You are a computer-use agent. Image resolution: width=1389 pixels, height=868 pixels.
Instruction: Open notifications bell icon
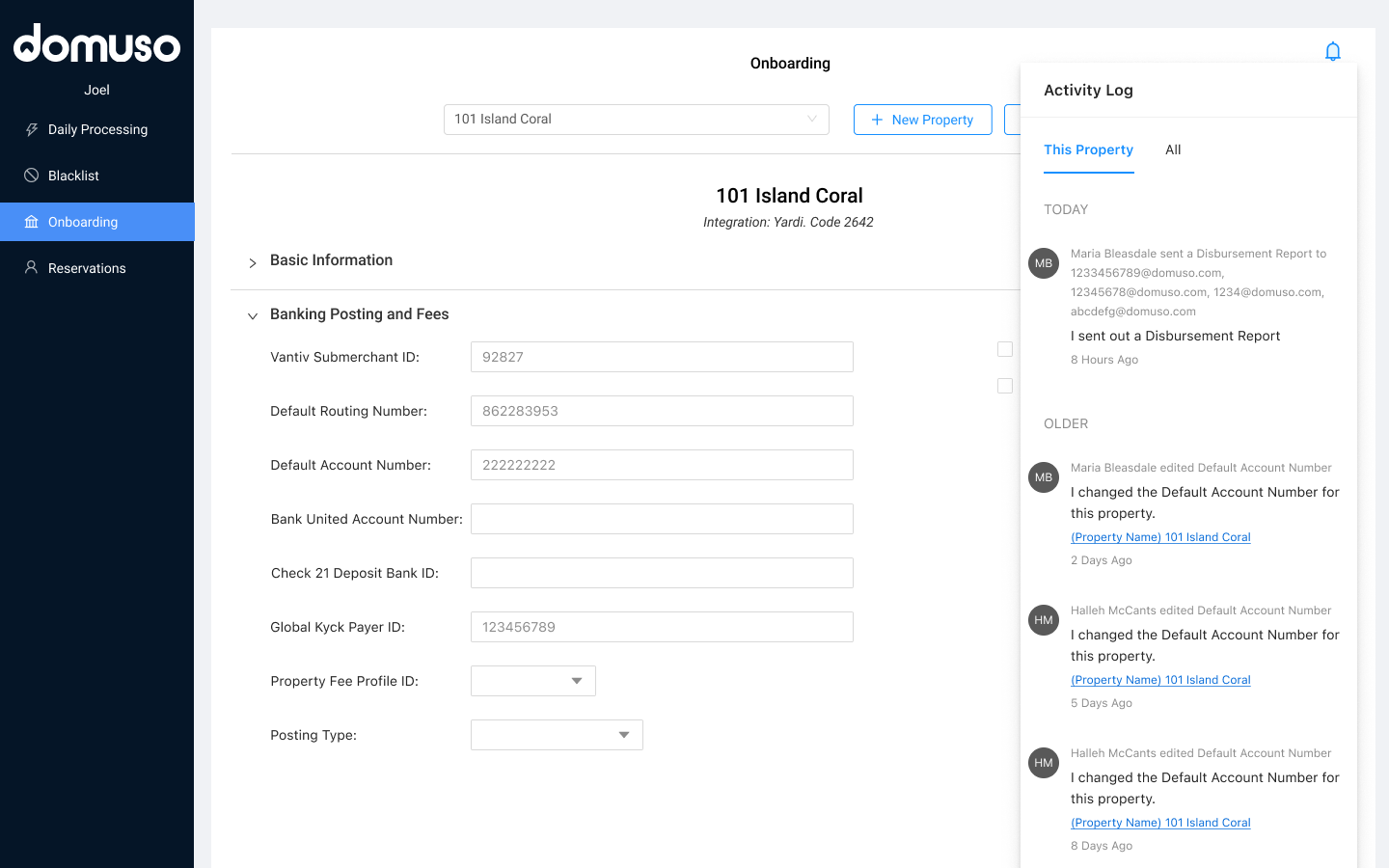coord(1333,51)
